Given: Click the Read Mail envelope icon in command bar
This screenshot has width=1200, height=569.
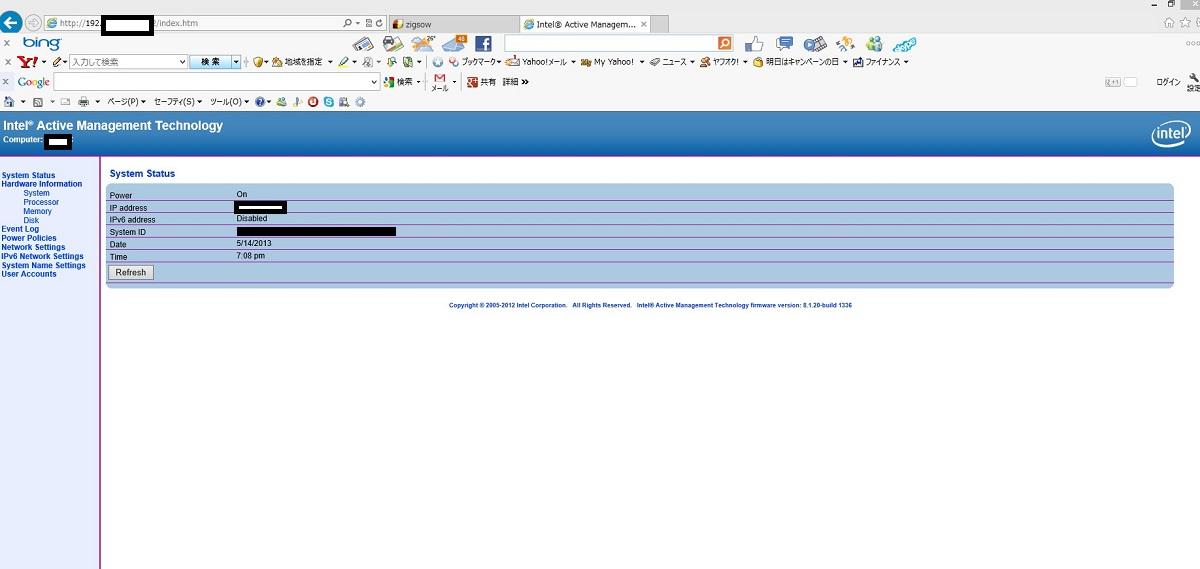Looking at the screenshot, I should pyautogui.click(x=65, y=101).
